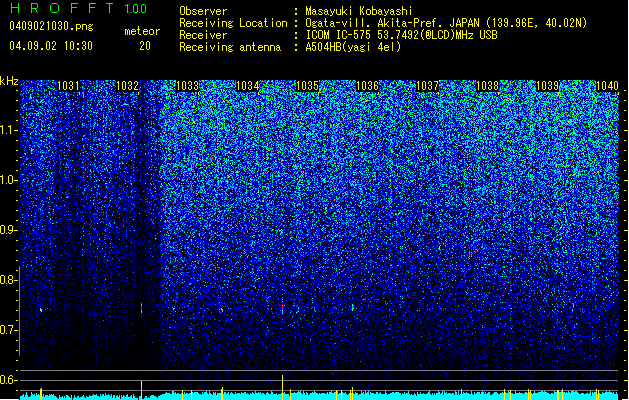Click the 1.0 kHz axis tick label

click(9, 180)
